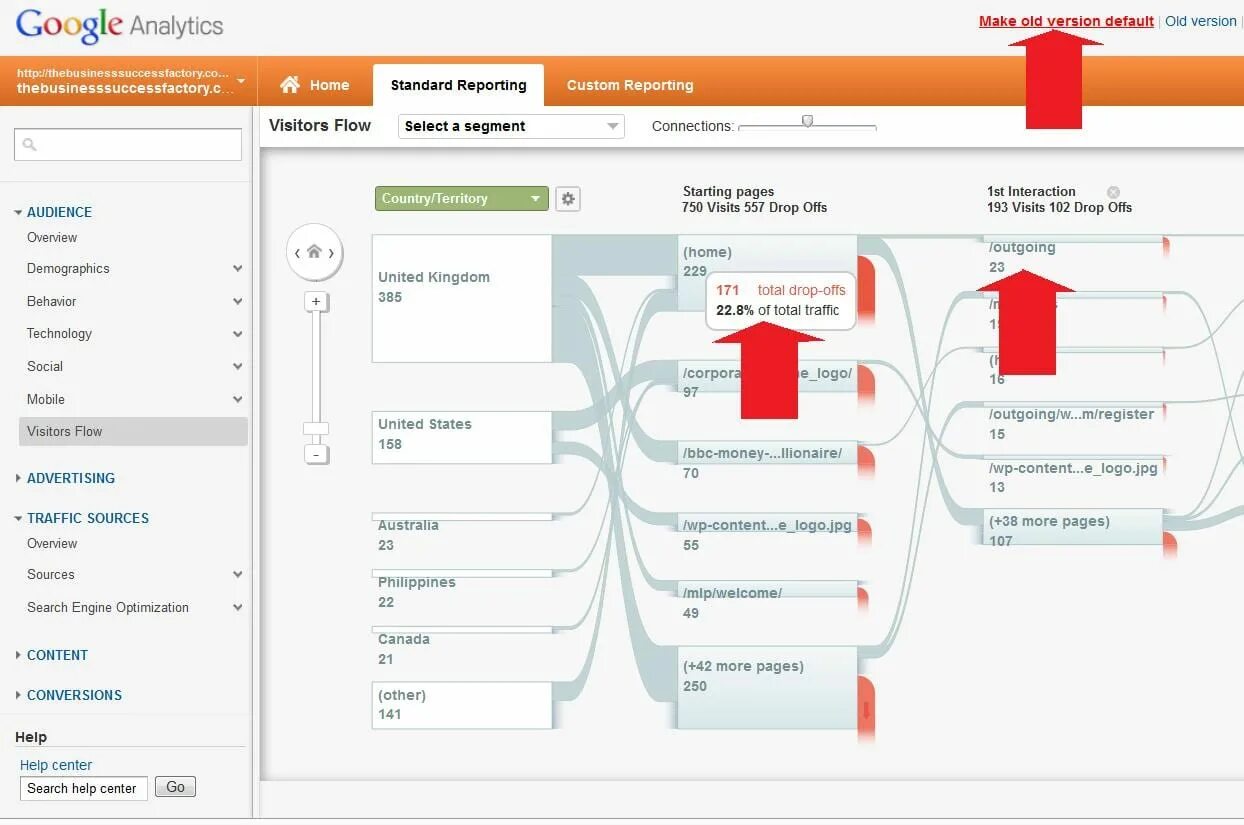Viewport: 1244px width, 825px height.
Task: Click the (+38 more pages) node
Action: coord(1073,527)
